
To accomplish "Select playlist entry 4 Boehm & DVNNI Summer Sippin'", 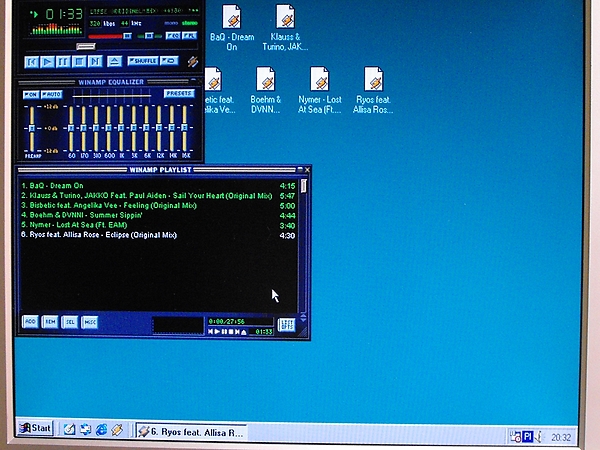I will click(x=158, y=215).
